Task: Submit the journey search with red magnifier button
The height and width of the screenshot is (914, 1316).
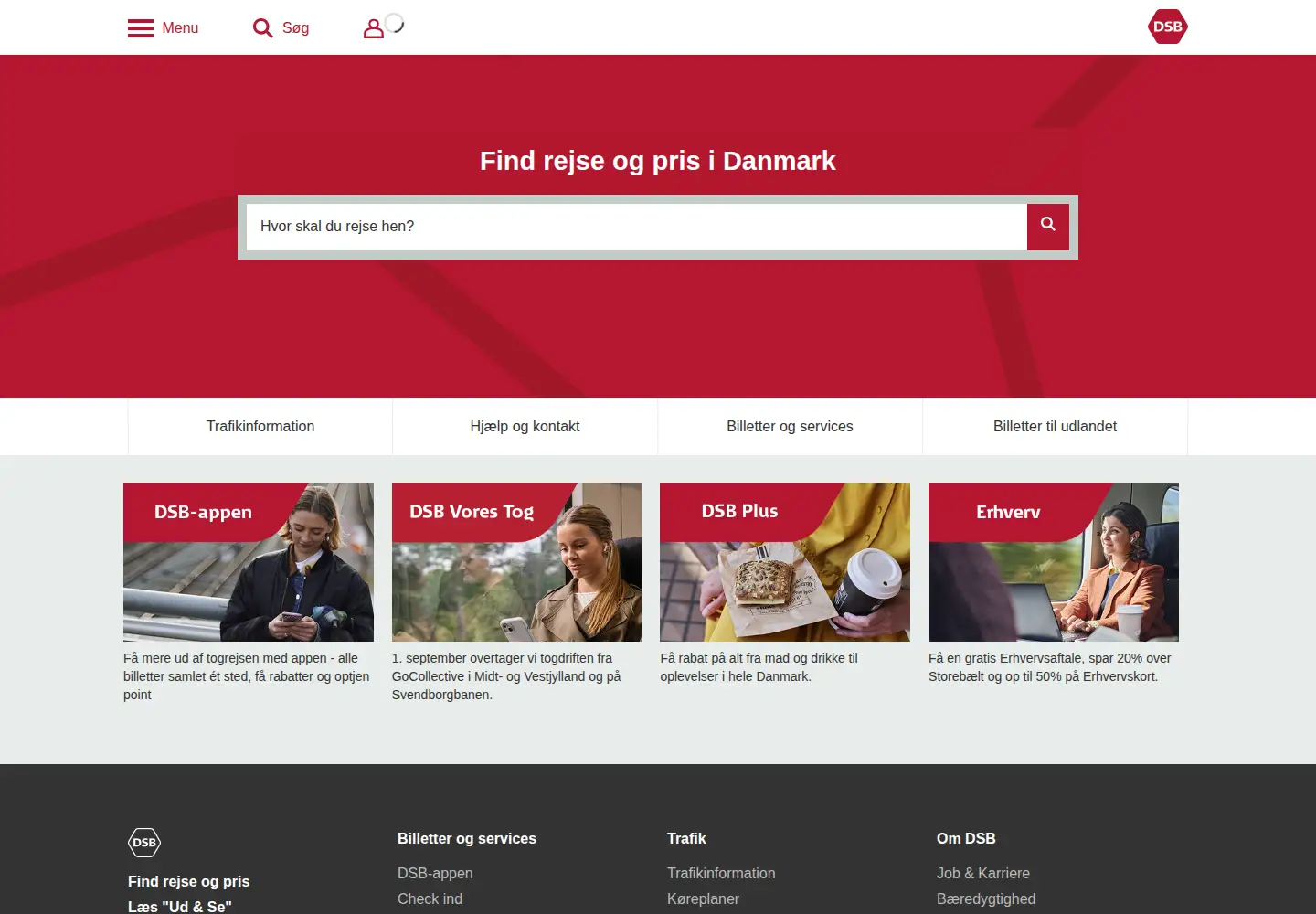Action: point(1048,227)
